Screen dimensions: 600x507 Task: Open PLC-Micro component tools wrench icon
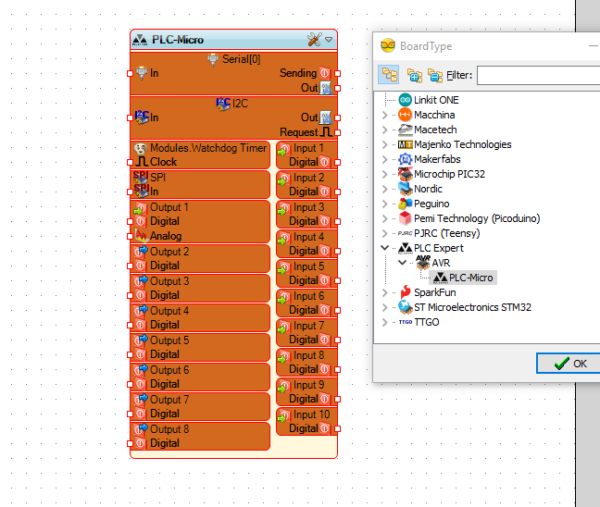(314, 39)
